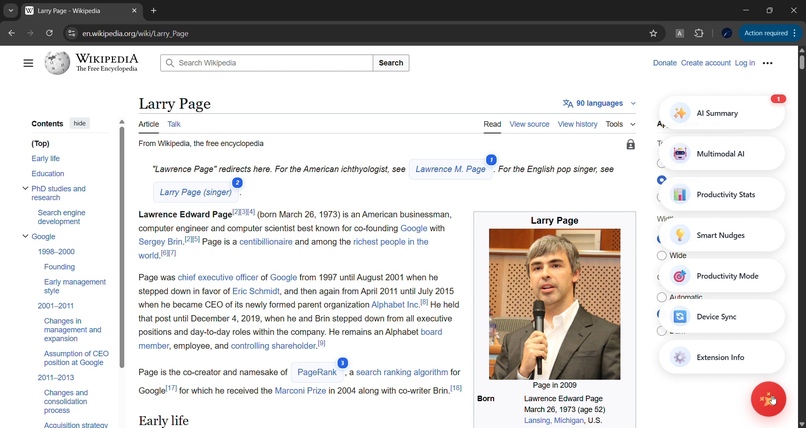
Task: Click the Donate link
Action: click(665, 63)
